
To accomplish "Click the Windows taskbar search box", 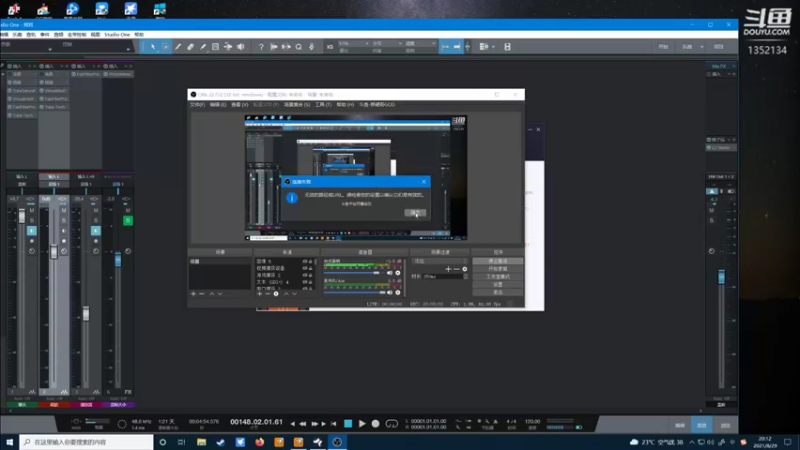I will click(x=87, y=442).
